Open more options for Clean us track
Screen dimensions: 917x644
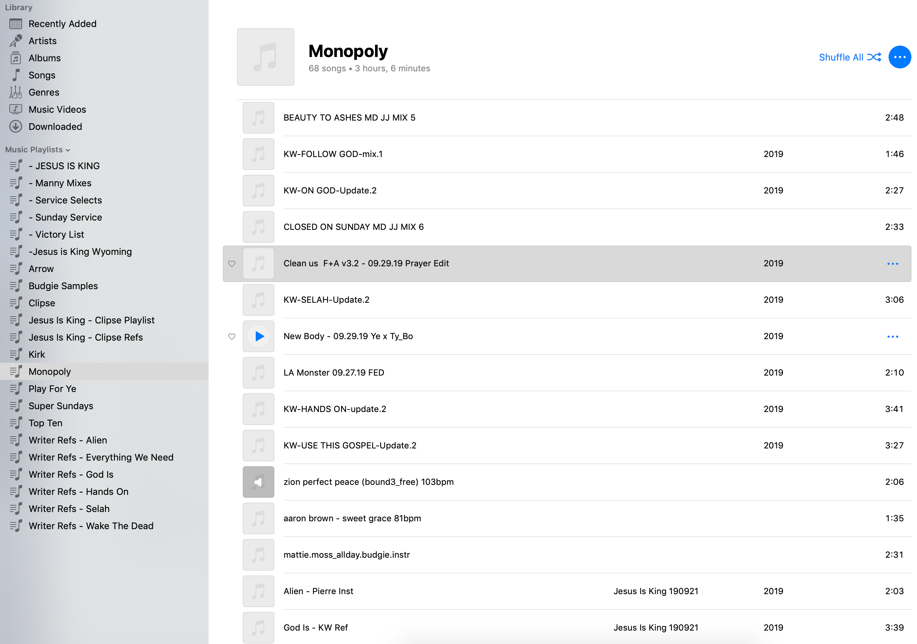pyautogui.click(x=892, y=264)
